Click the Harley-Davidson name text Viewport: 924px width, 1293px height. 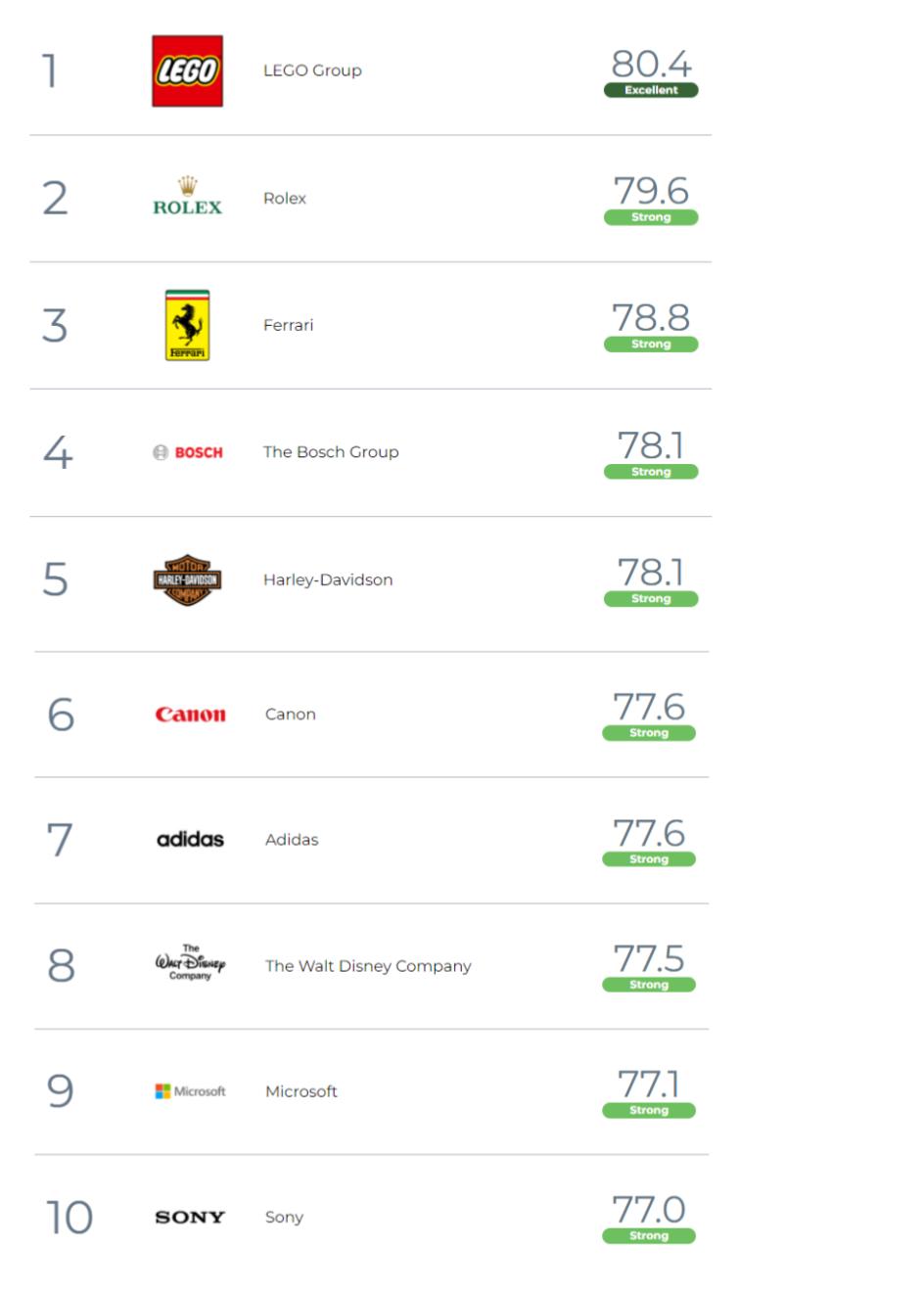tap(328, 579)
